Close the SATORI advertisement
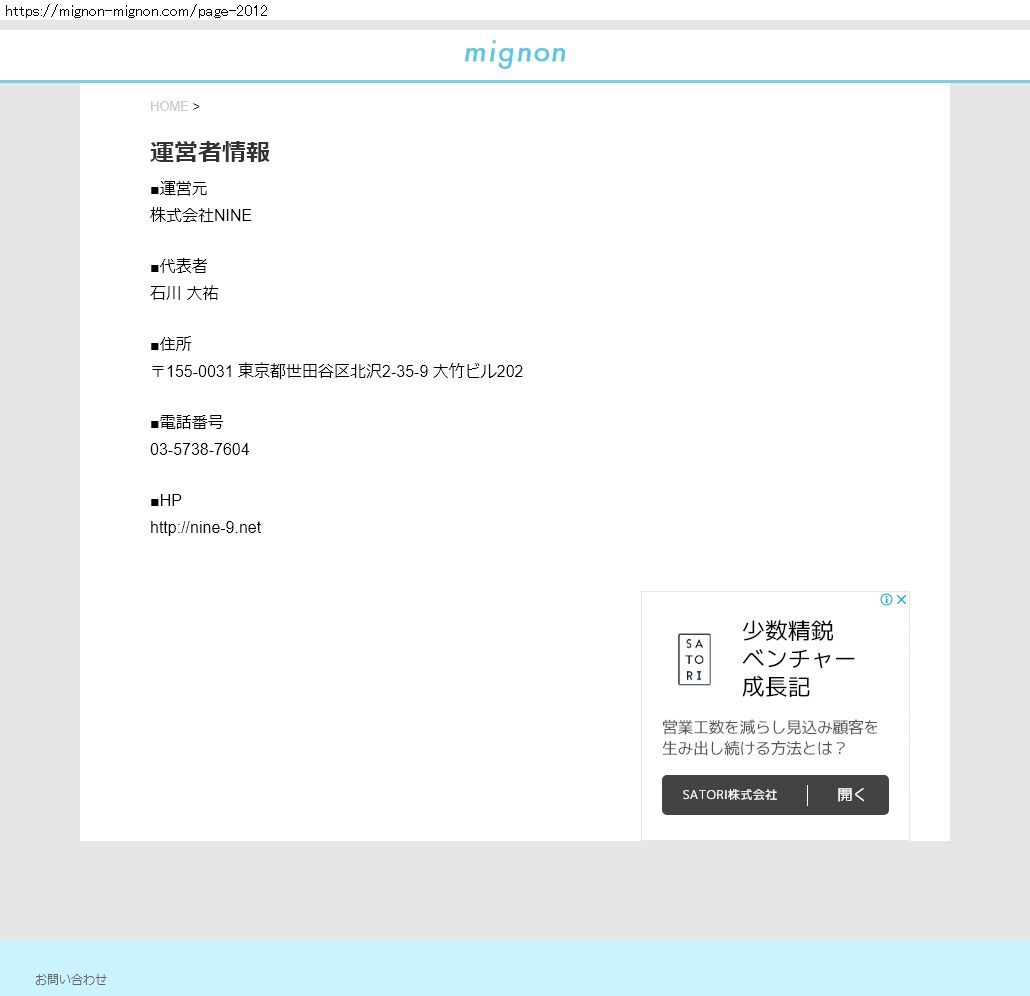The width and height of the screenshot is (1030, 996). click(x=901, y=600)
